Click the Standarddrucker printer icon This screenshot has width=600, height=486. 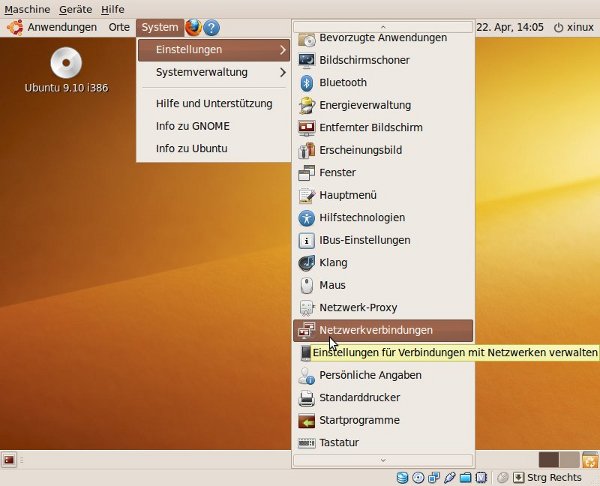point(307,398)
